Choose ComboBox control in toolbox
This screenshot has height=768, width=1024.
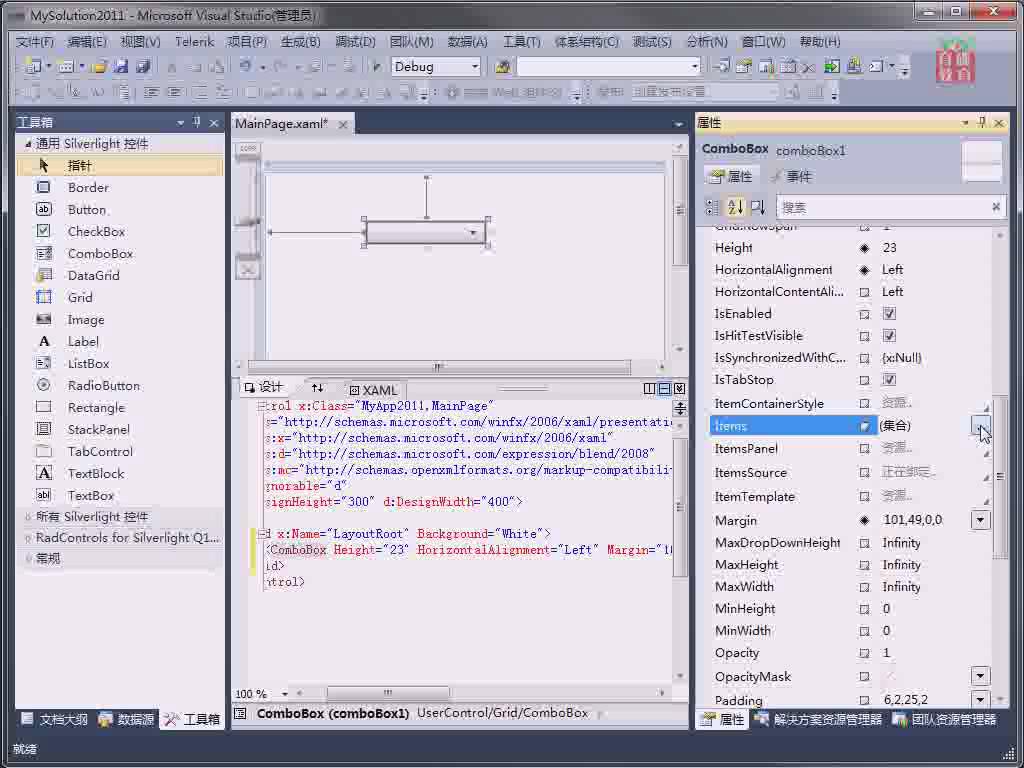120,253
